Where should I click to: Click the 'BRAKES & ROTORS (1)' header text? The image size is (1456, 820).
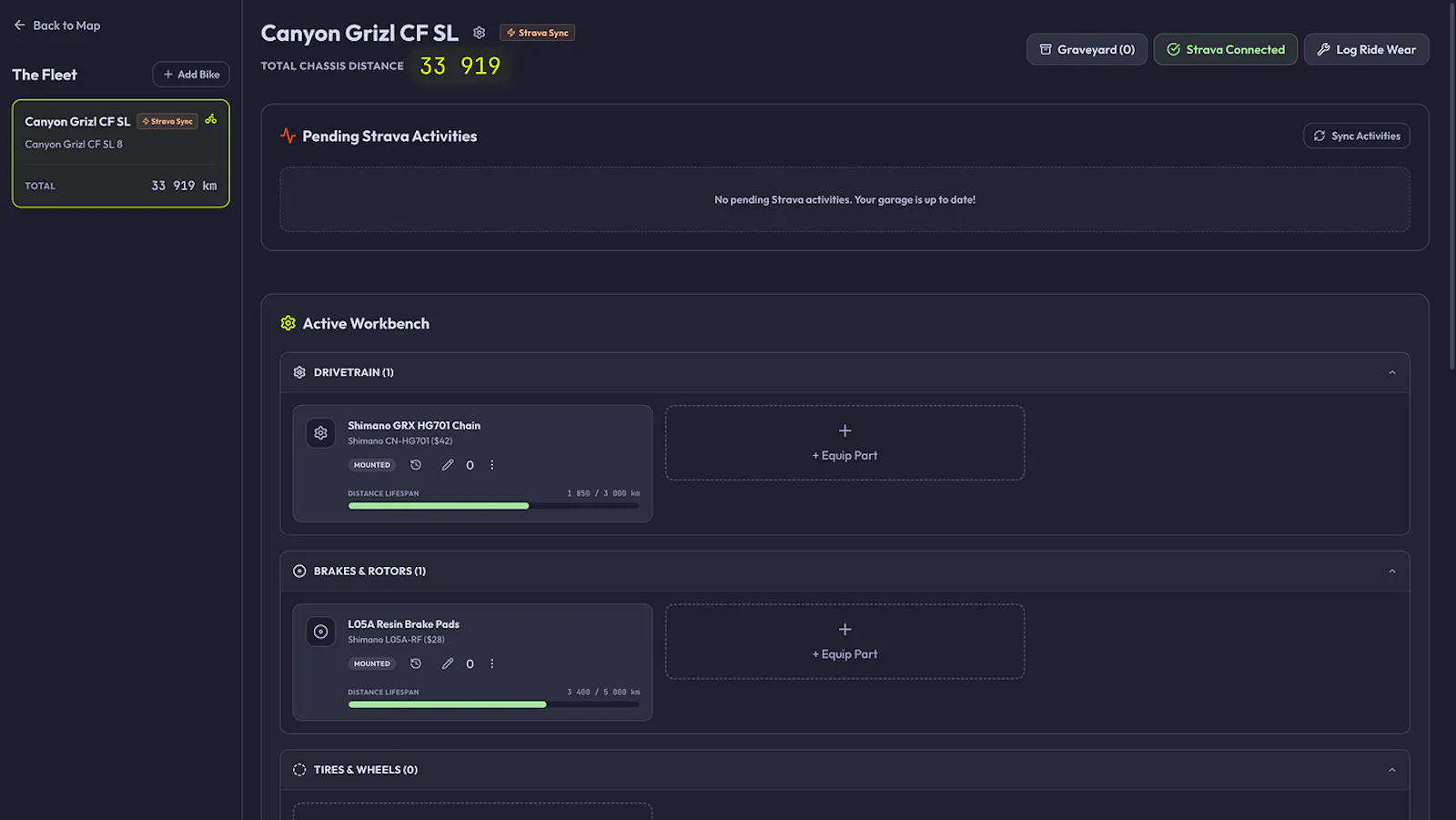(x=369, y=572)
